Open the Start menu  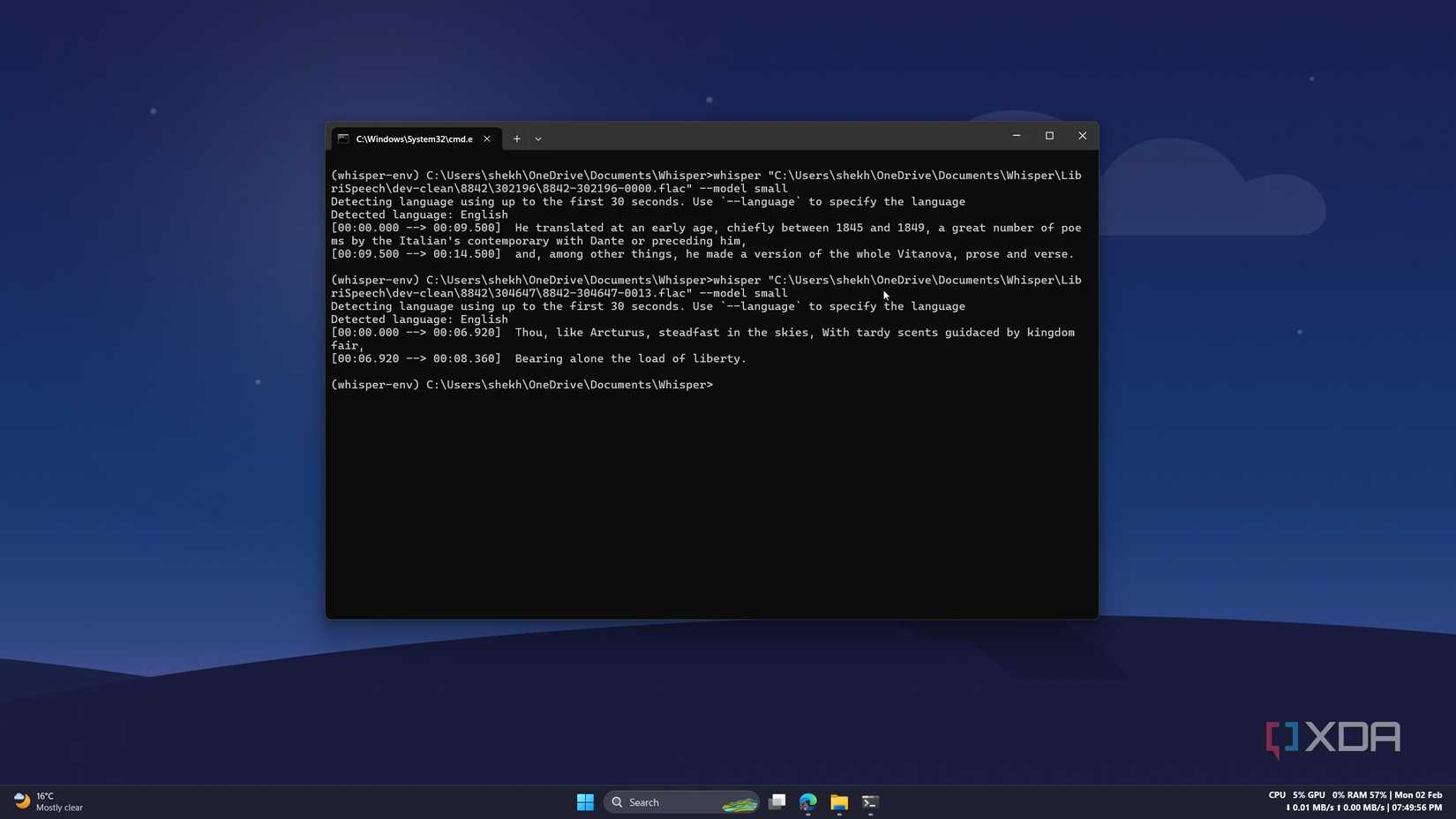[585, 802]
